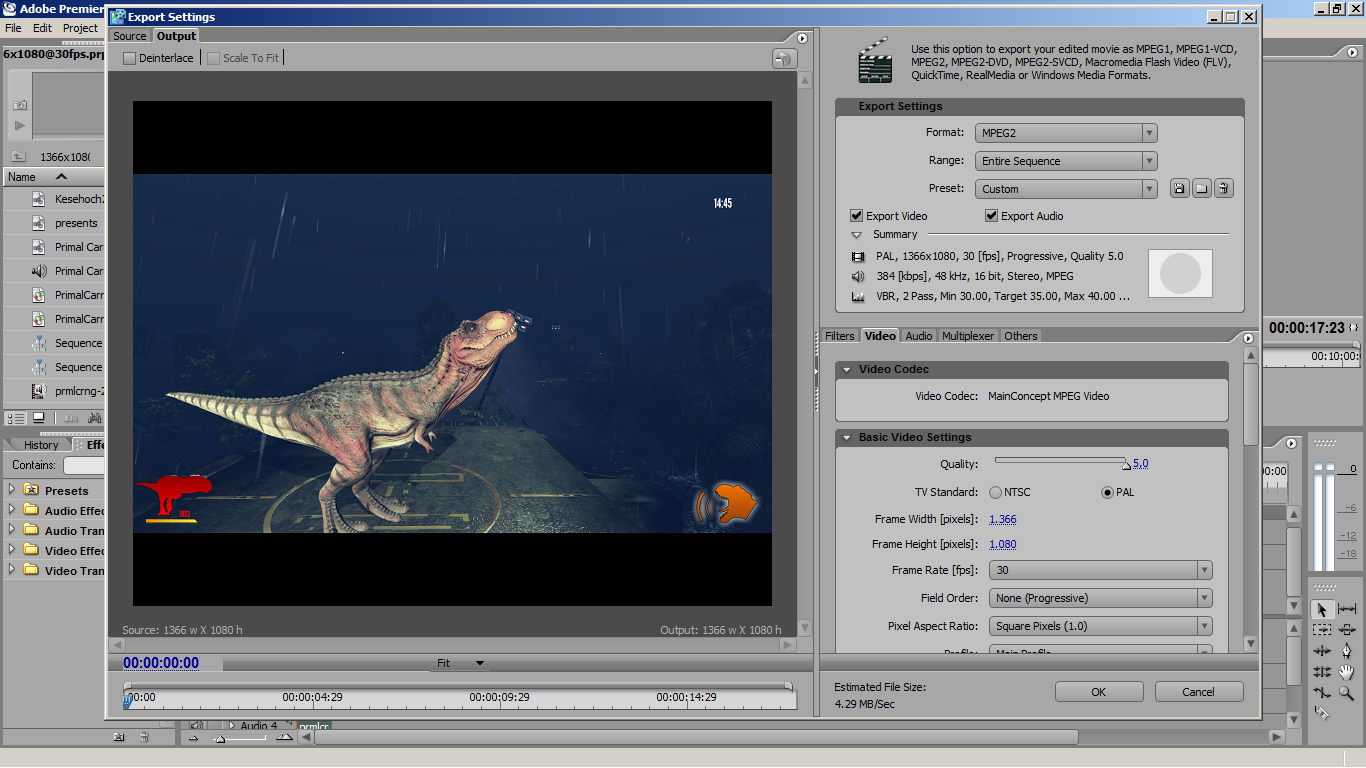
Task: Click the Quality slider handle
Action: [1126, 465]
